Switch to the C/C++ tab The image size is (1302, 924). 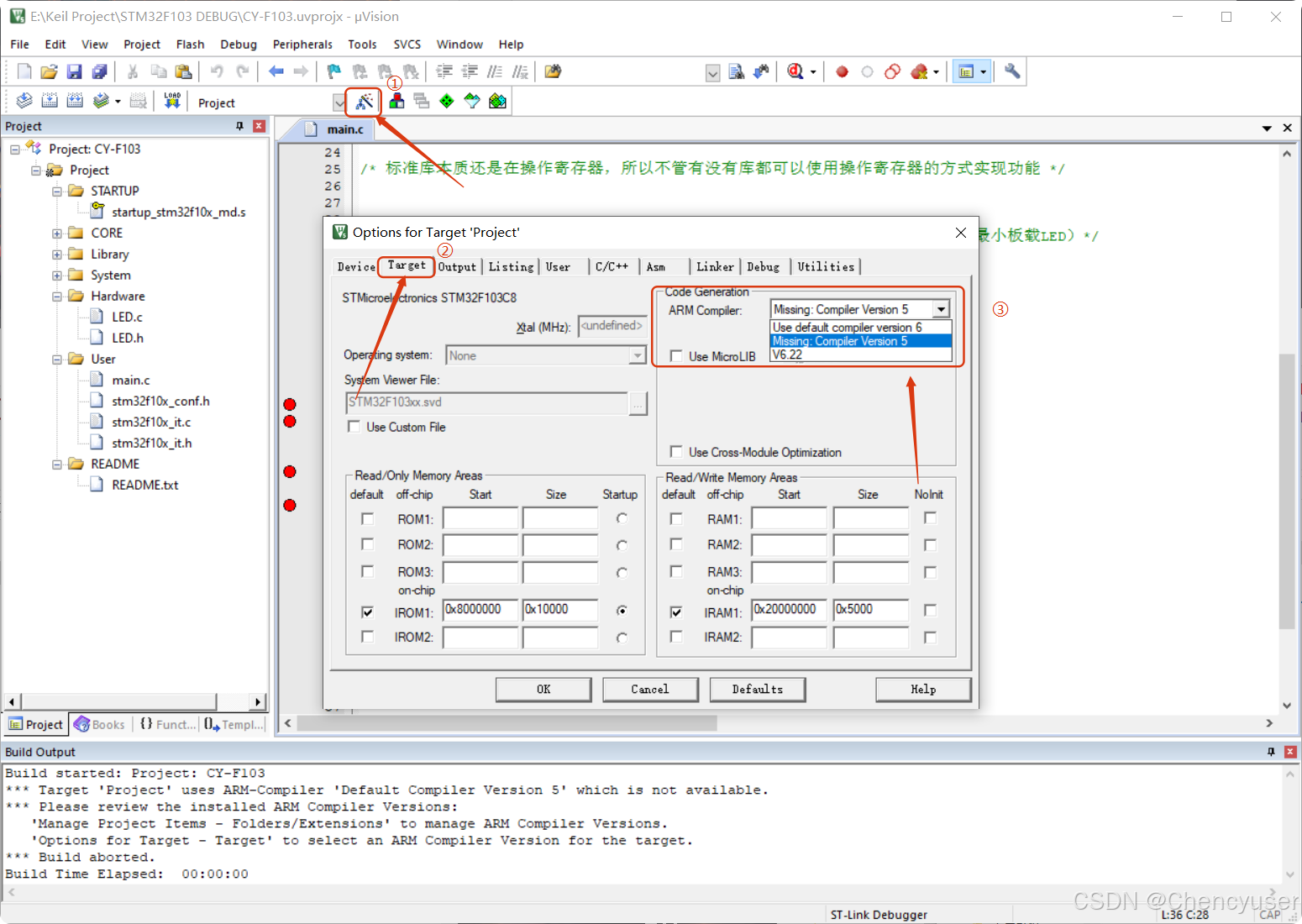[x=612, y=267]
